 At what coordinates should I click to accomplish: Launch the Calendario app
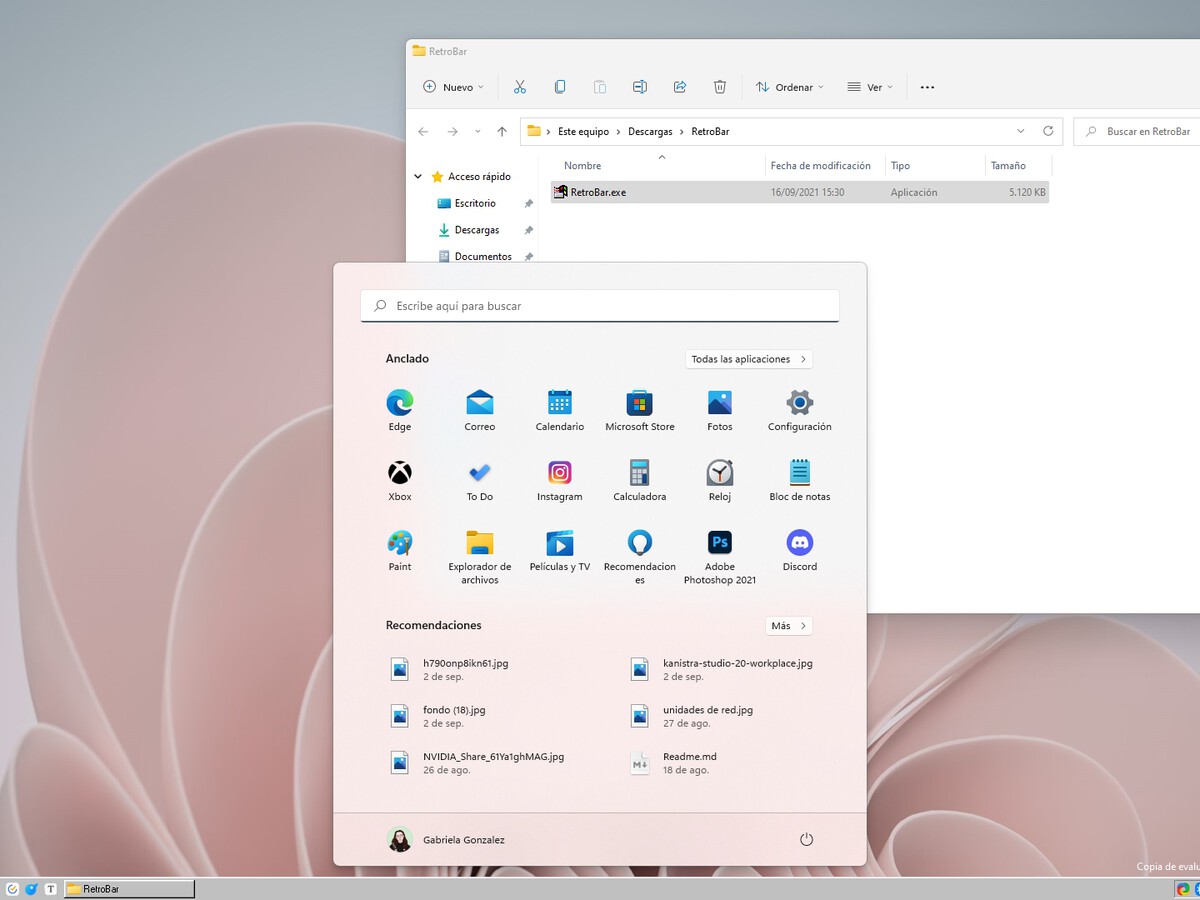pos(560,410)
